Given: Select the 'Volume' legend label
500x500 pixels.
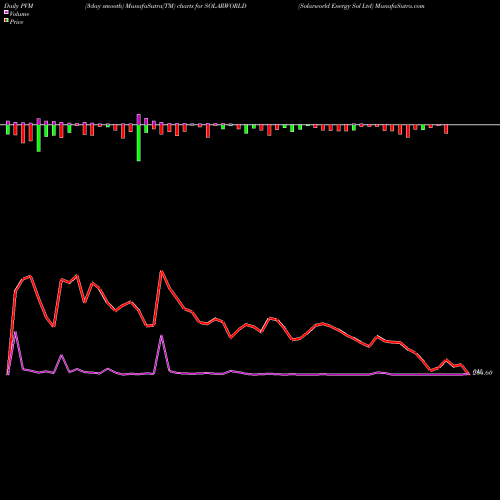Looking at the screenshot, I should click(x=19, y=14).
